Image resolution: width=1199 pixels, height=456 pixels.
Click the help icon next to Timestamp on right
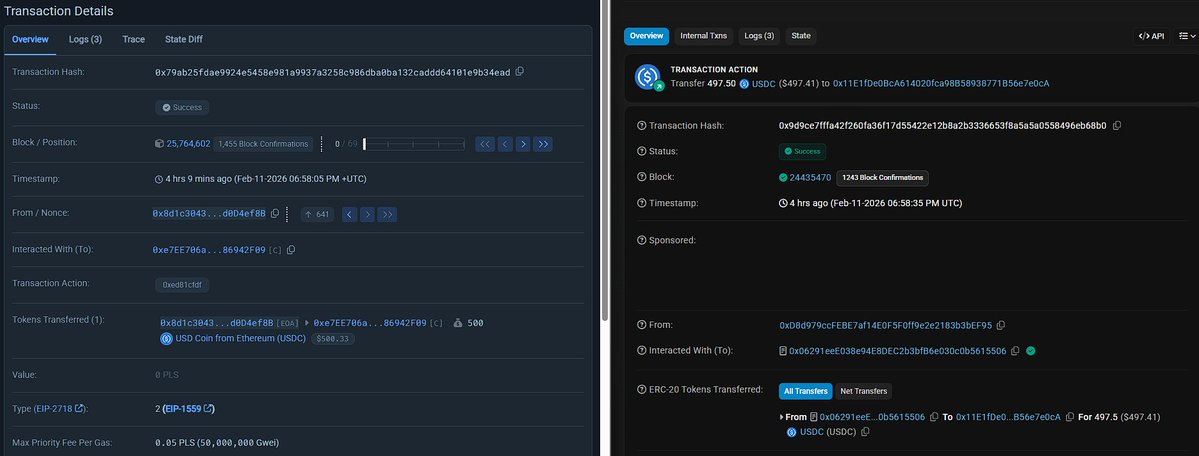[x=642, y=203]
